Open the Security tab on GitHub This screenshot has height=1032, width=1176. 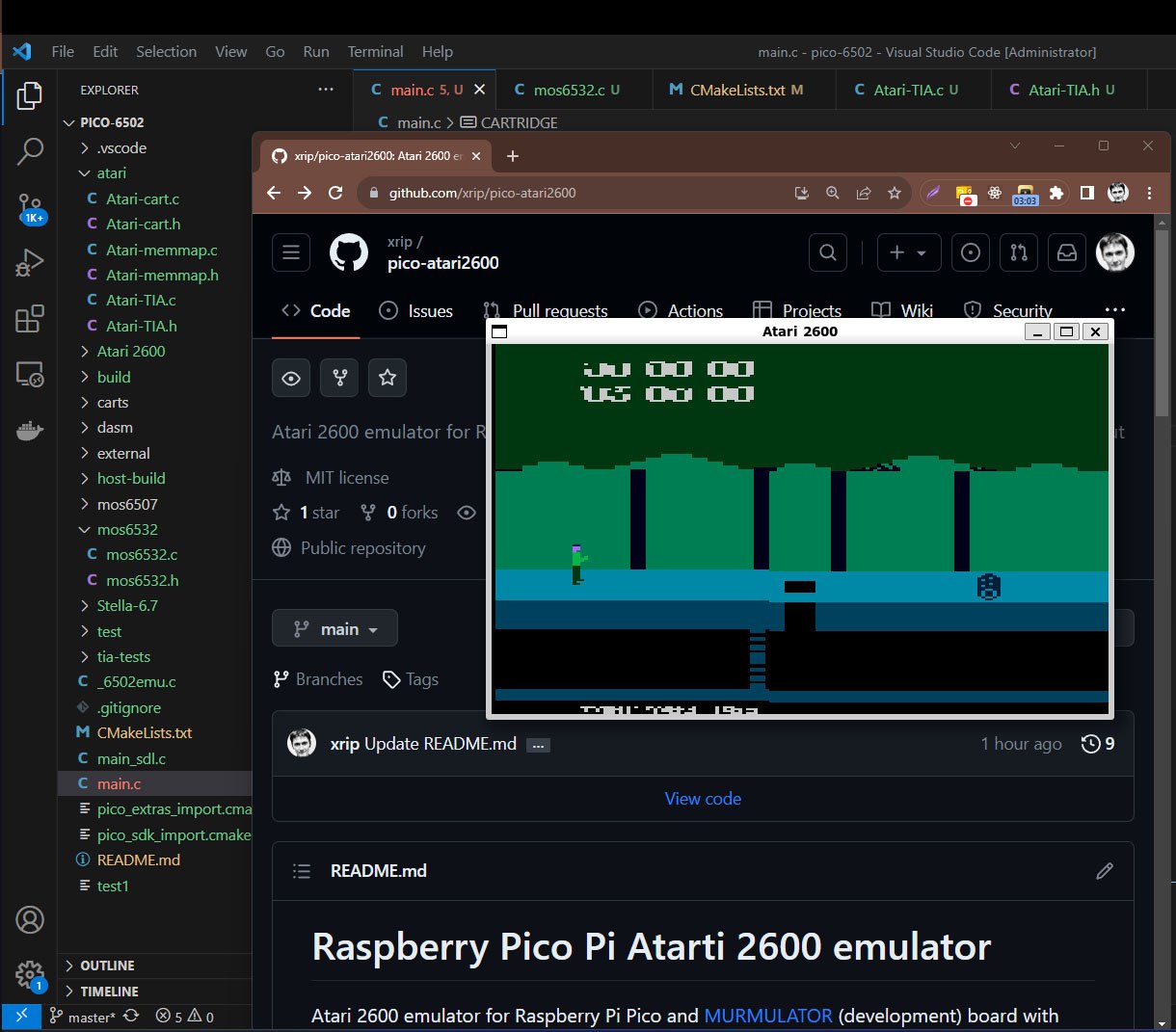pyautogui.click(x=1008, y=310)
